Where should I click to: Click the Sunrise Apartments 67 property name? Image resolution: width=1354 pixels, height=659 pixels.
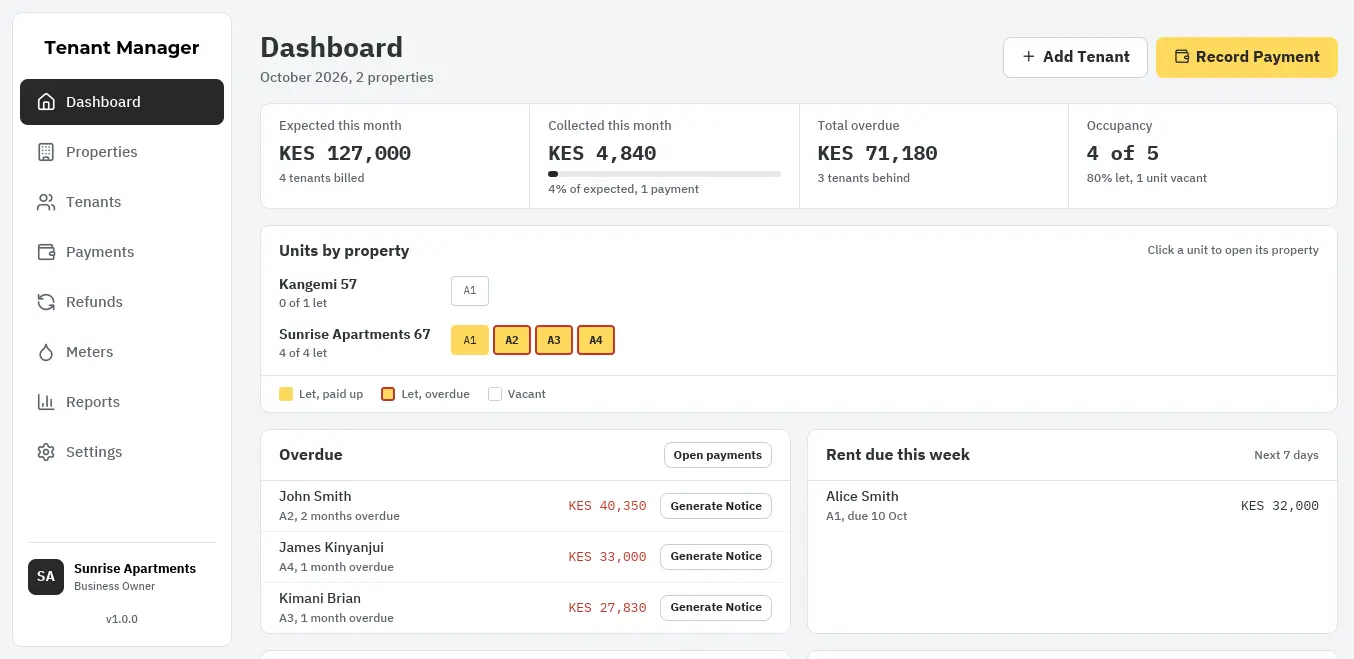[x=355, y=334]
